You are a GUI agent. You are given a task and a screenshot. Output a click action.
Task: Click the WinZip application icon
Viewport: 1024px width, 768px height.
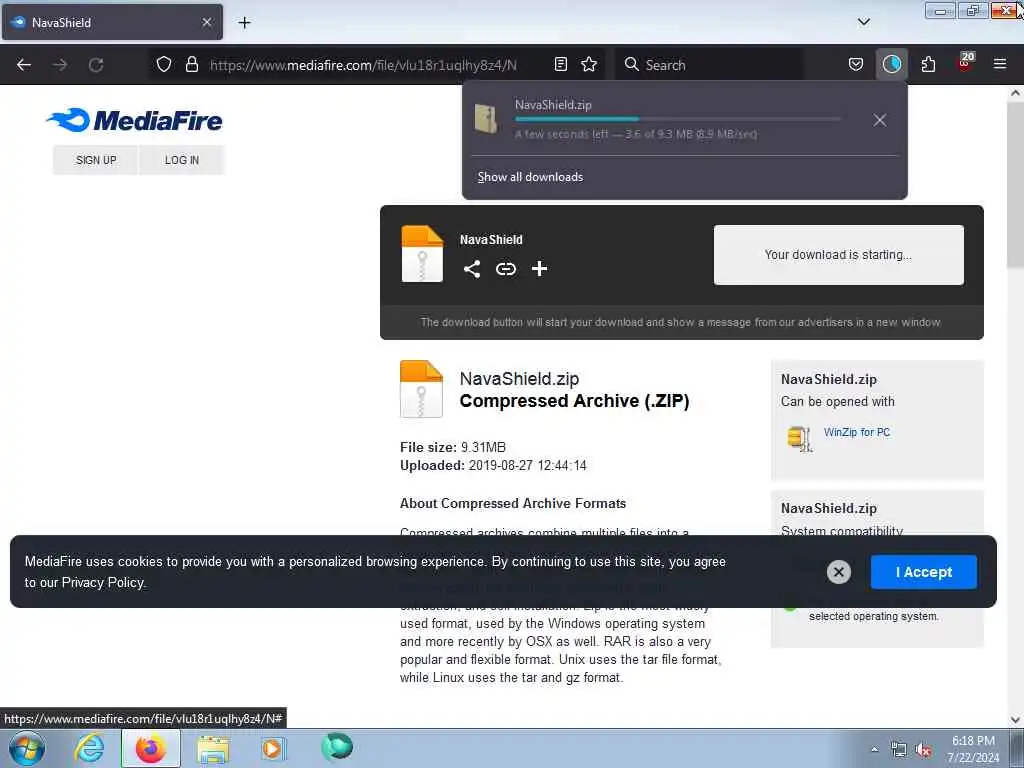tap(799, 439)
